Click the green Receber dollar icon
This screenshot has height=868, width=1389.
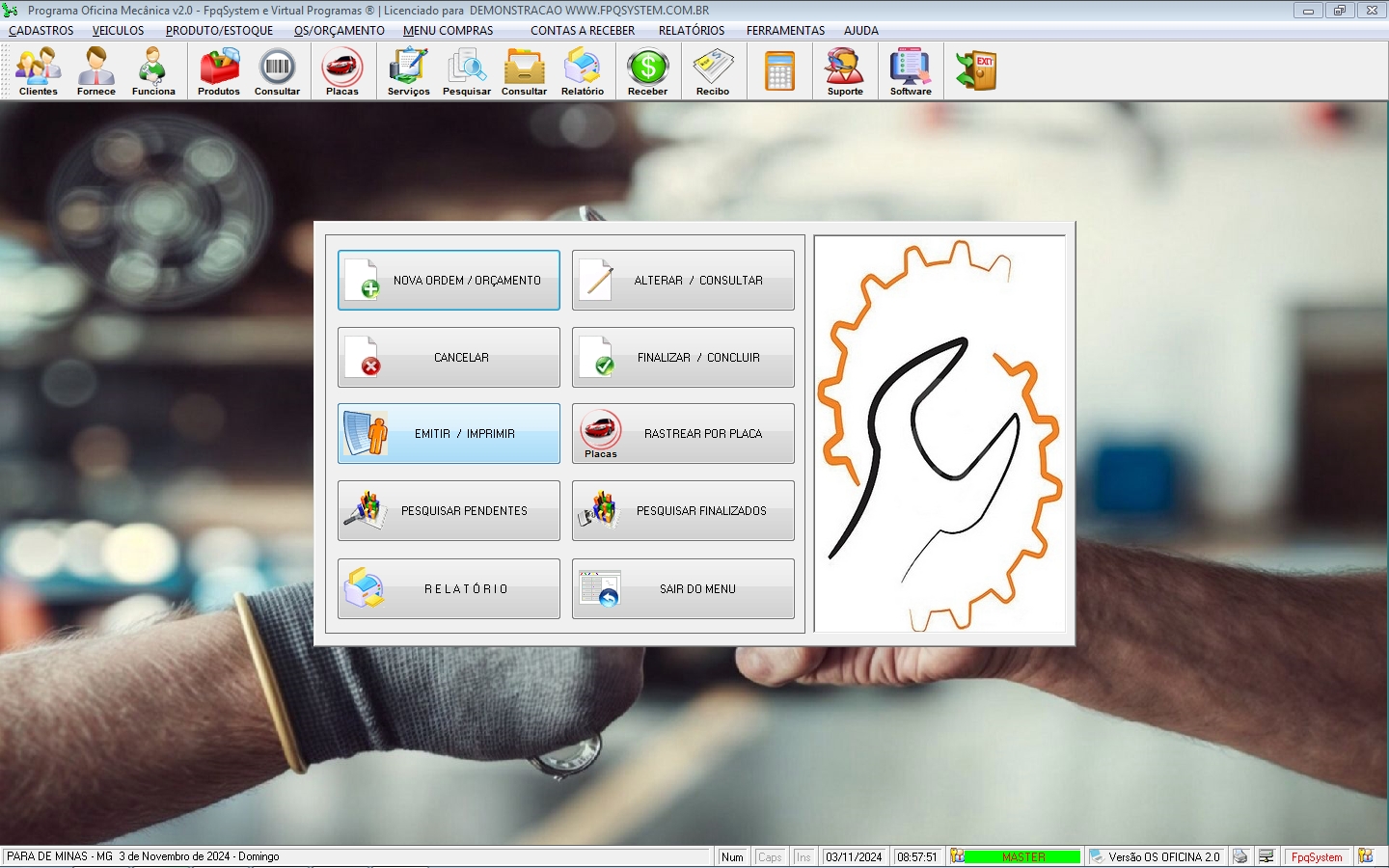[x=648, y=71]
